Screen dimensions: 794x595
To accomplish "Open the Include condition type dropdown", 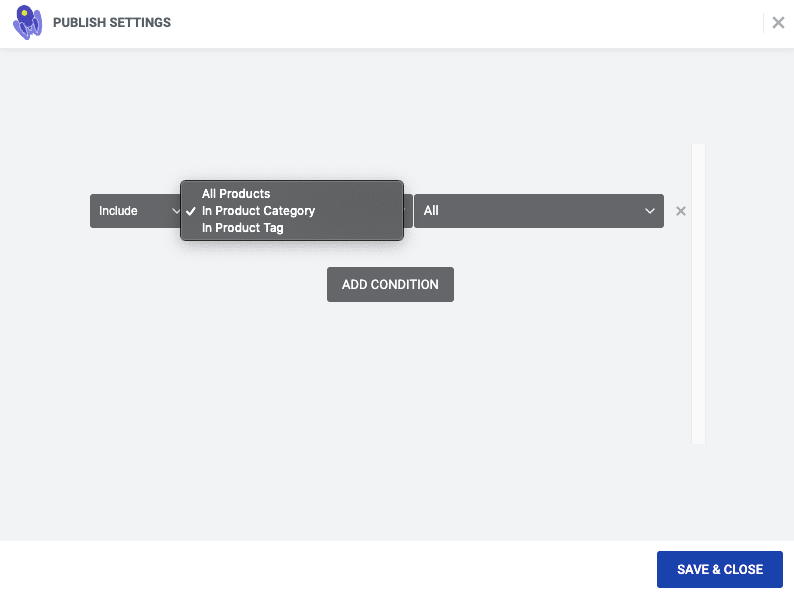I will point(135,211).
